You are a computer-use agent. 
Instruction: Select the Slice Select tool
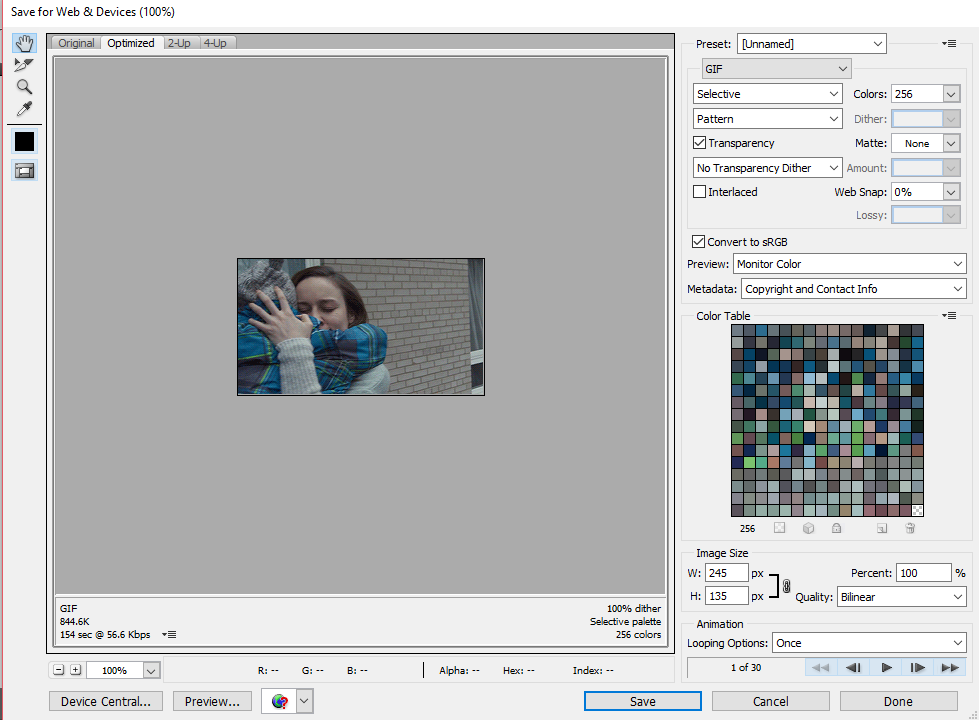click(24, 65)
